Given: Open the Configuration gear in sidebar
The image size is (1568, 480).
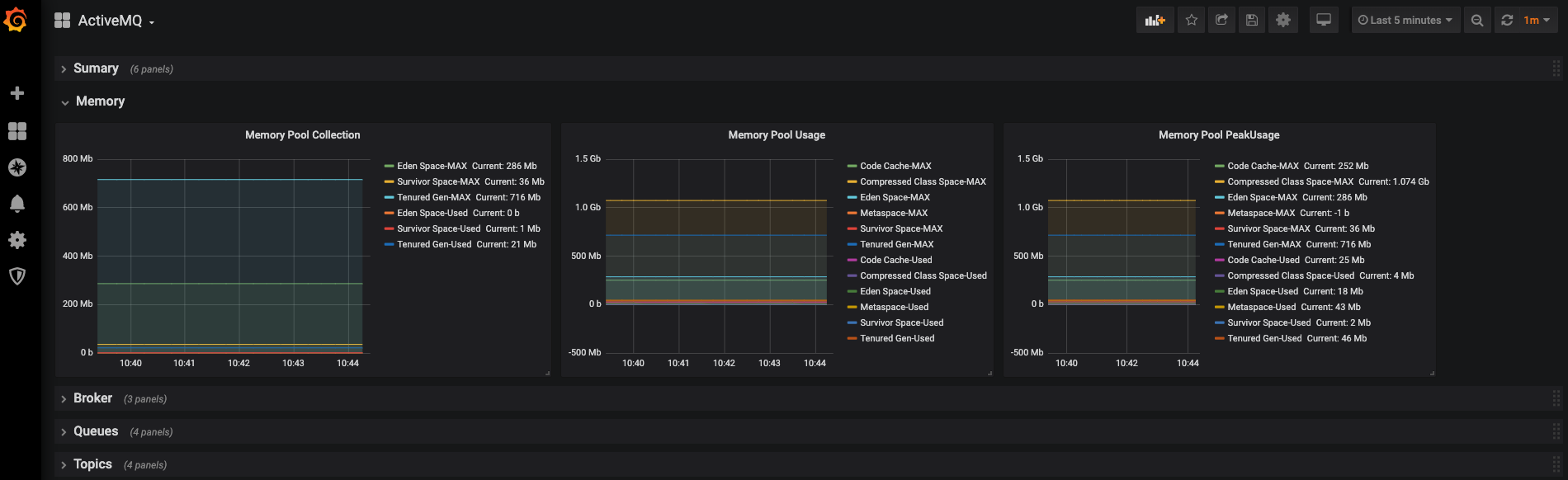Looking at the screenshot, I should click(x=17, y=240).
